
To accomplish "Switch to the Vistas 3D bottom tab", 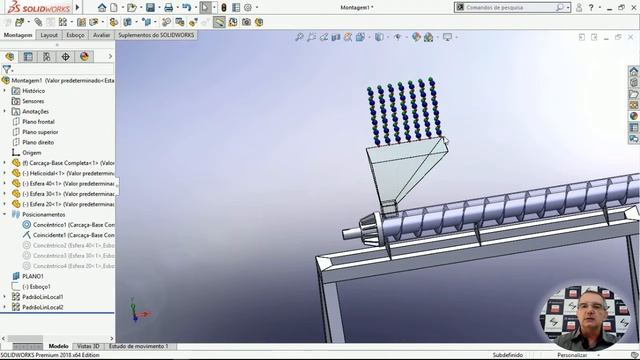I will coord(88,346).
